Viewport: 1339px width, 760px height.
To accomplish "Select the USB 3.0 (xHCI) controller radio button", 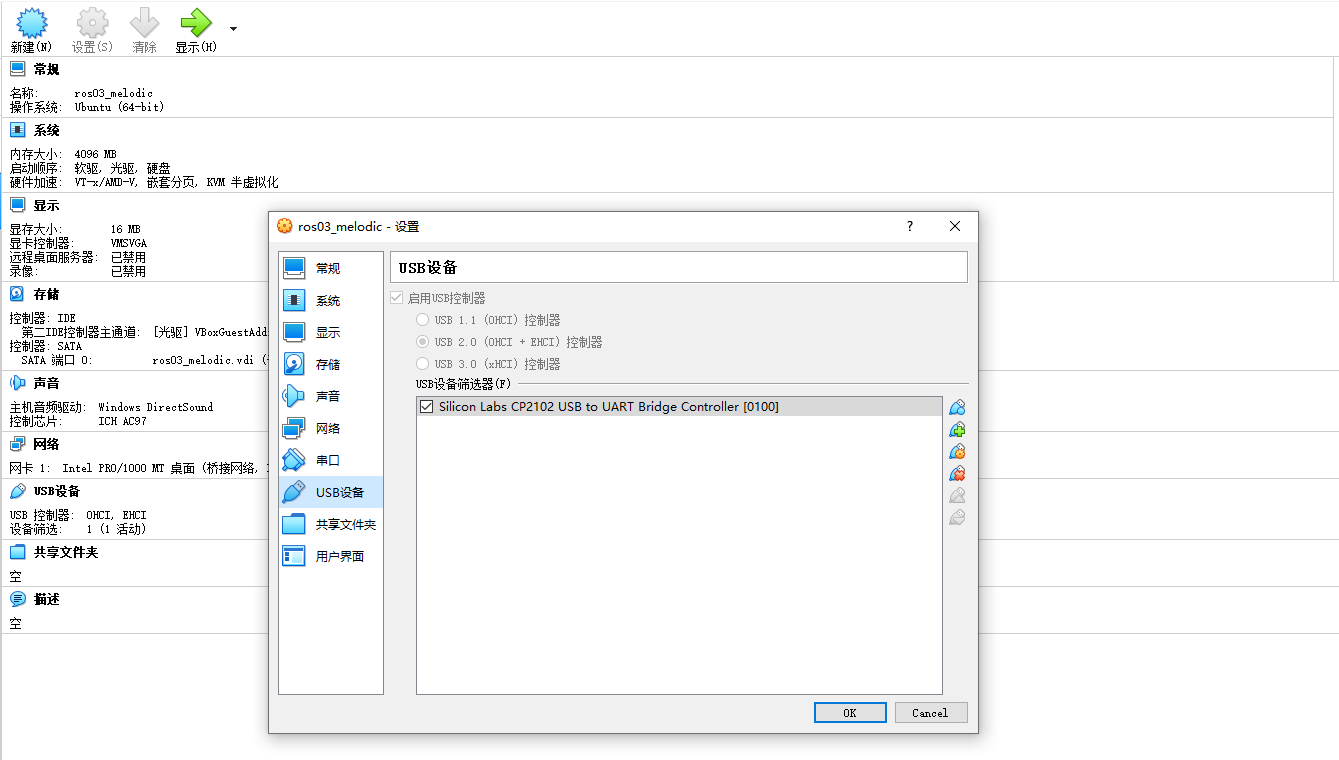I will pyautogui.click(x=423, y=364).
